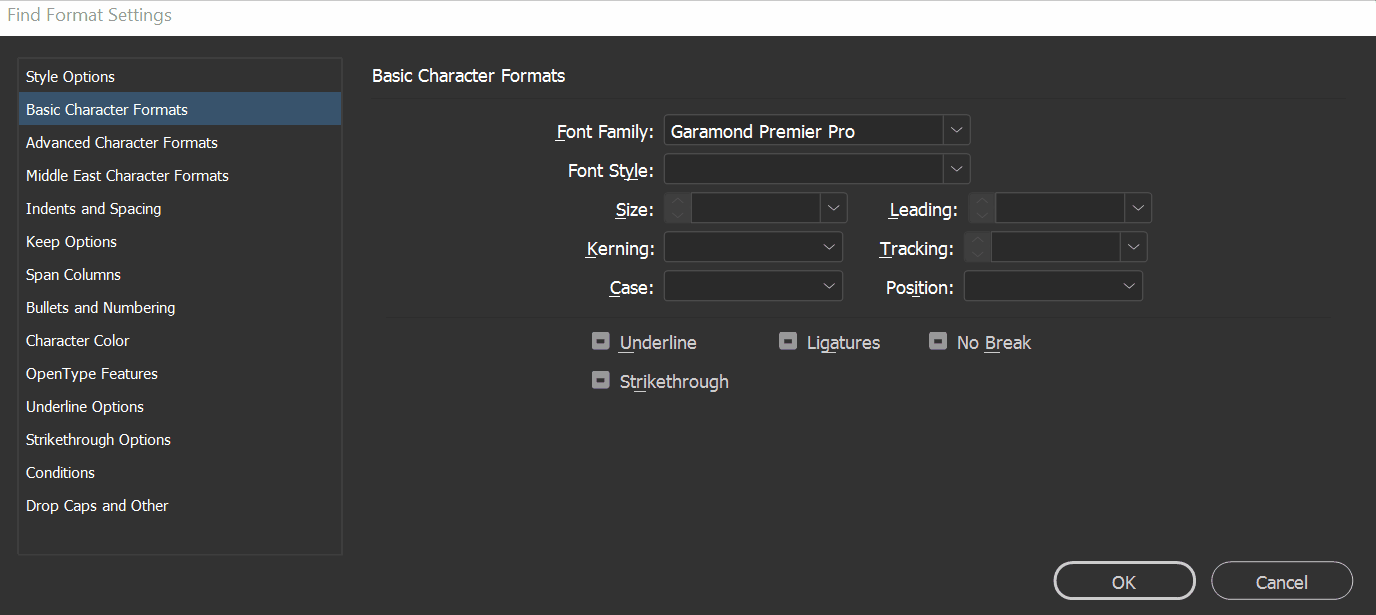Go to Underline Options category

(180, 406)
